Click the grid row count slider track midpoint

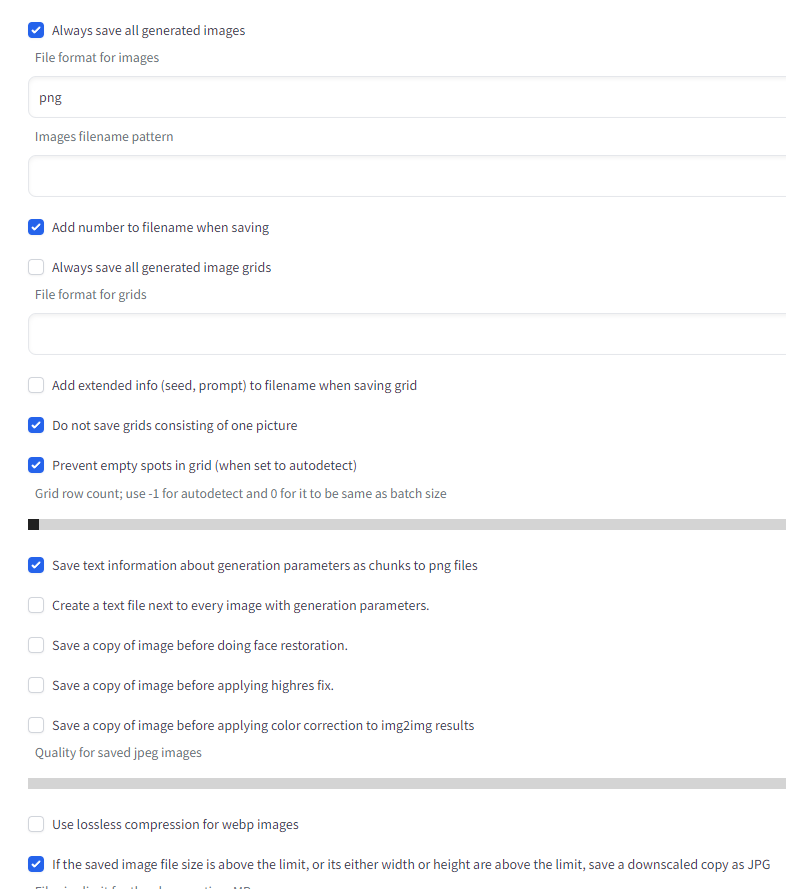pos(400,524)
